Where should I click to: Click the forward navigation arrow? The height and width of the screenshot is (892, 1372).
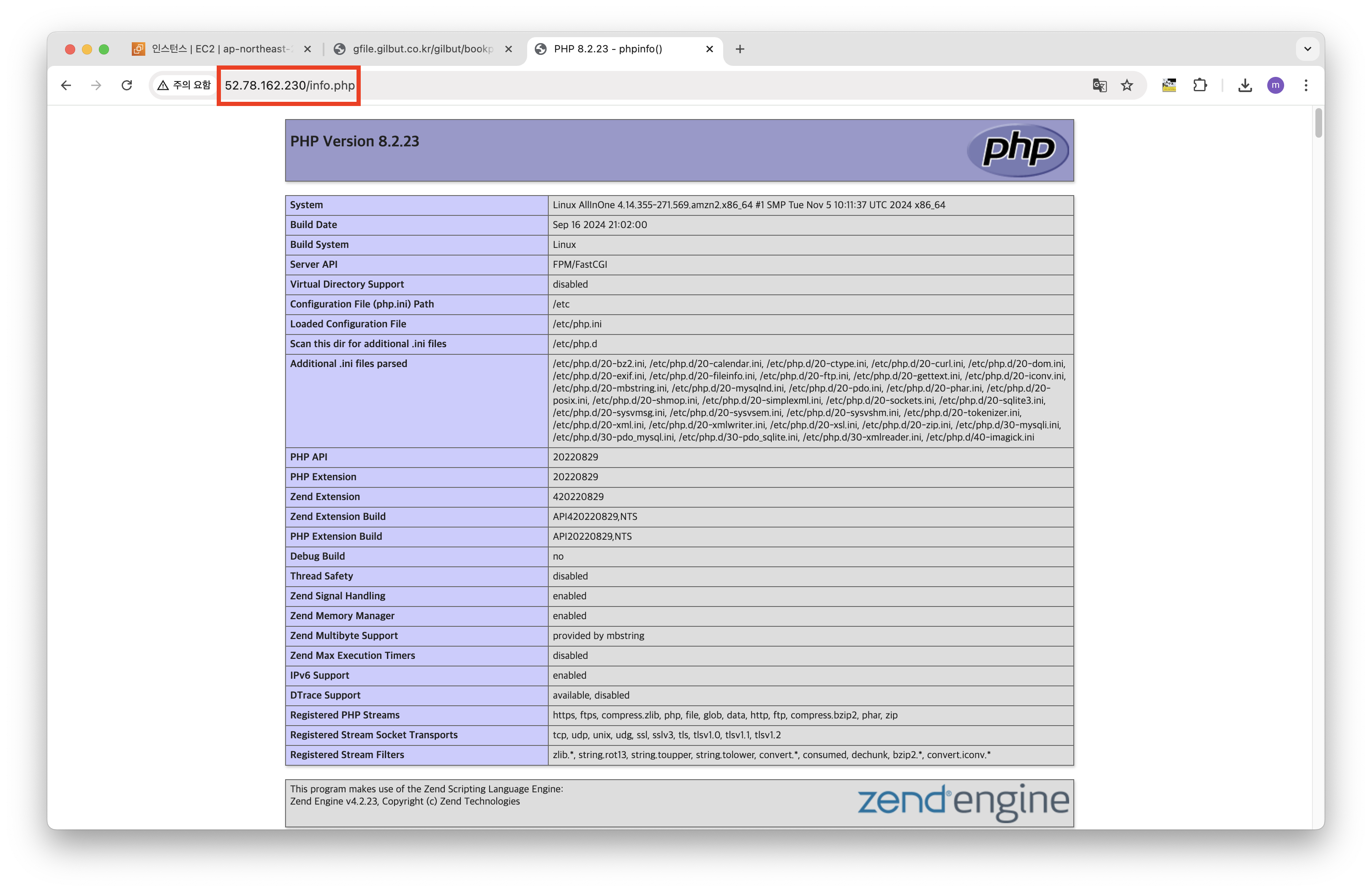tap(96, 85)
